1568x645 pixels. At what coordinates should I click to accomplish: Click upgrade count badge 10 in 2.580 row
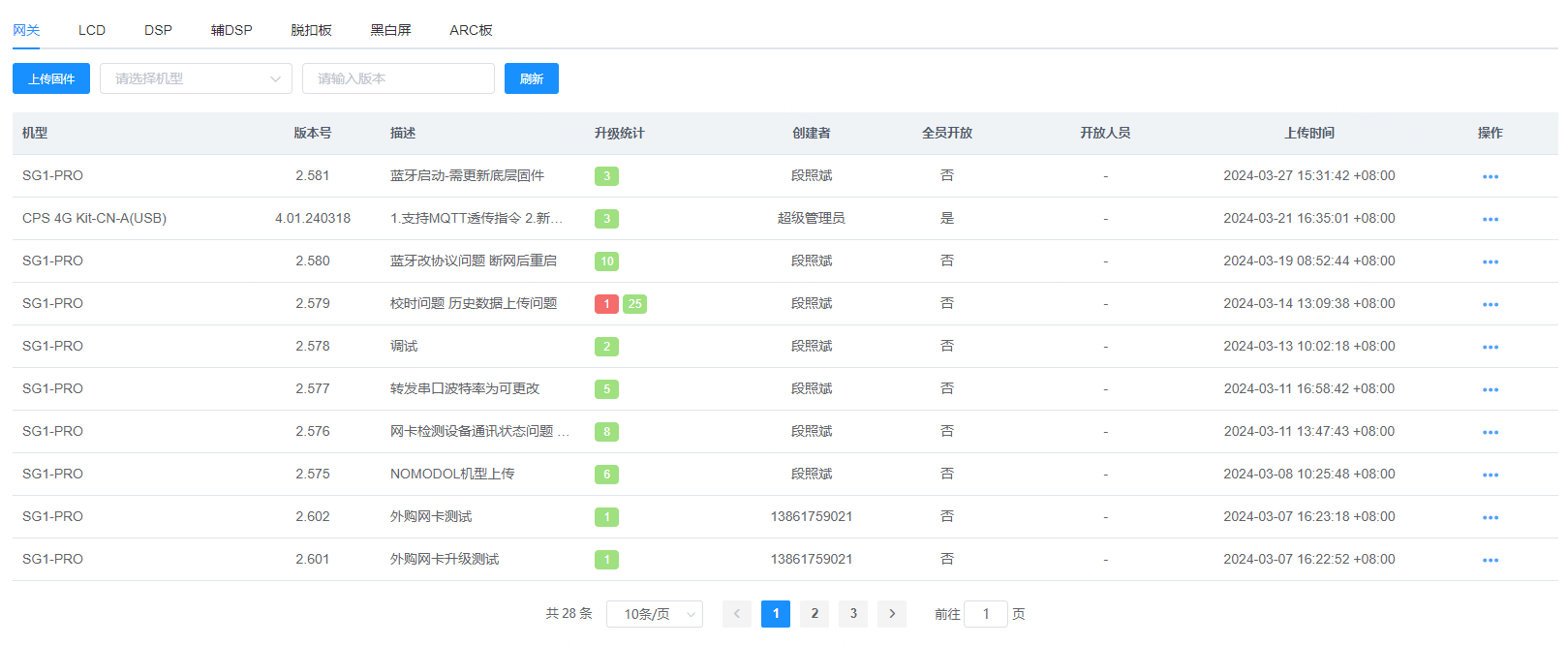click(606, 261)
